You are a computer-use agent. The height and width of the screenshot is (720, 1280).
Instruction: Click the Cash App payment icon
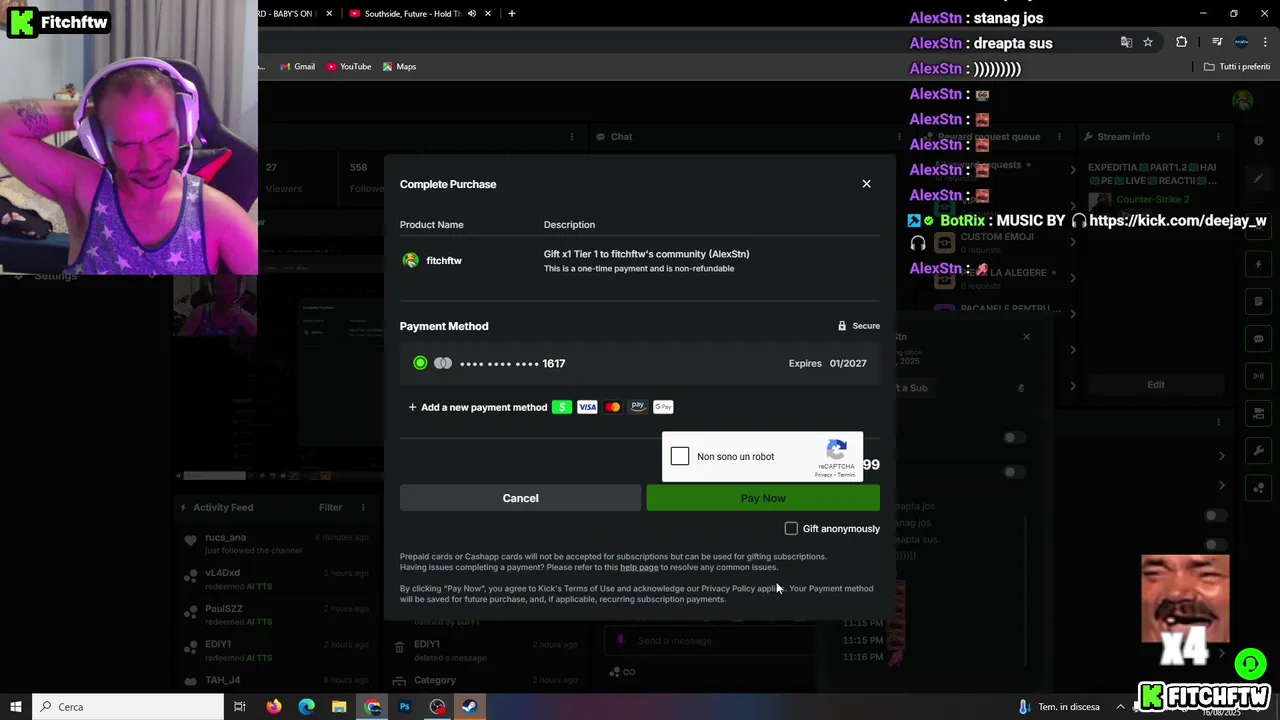pos(562,407)
